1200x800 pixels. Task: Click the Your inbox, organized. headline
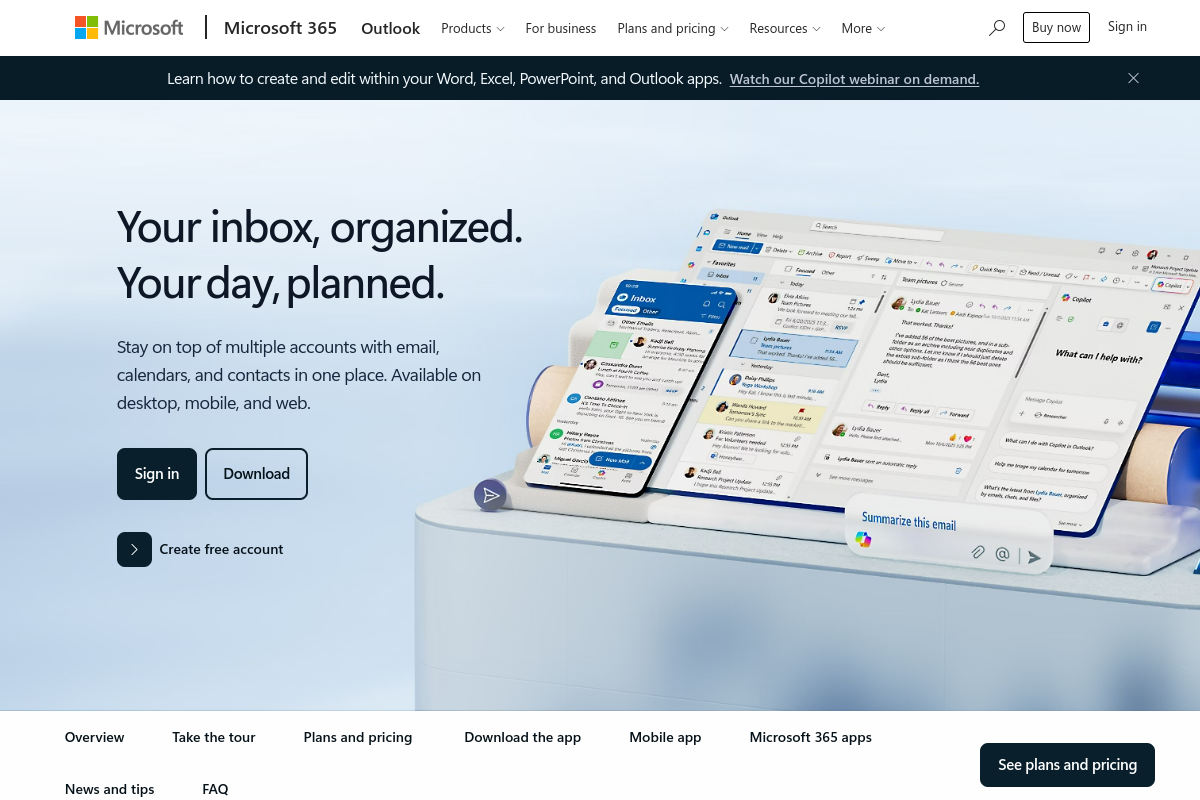coord(320,227)
